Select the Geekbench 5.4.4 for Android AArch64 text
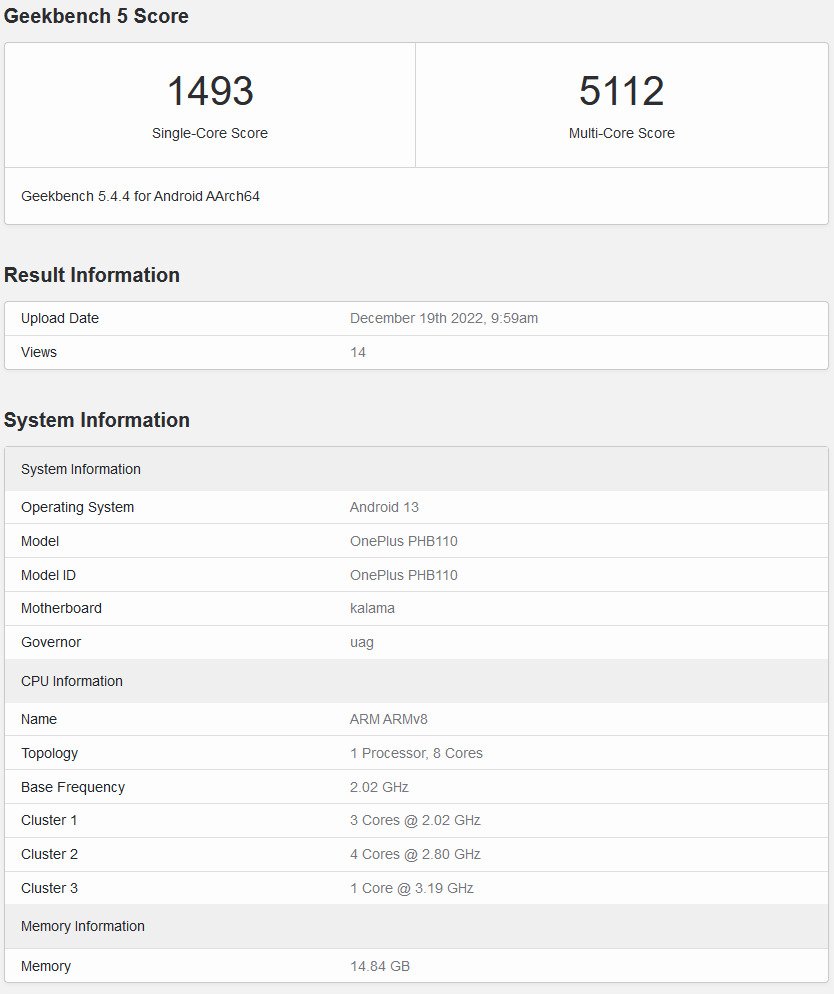 click(x=140, y=196)
